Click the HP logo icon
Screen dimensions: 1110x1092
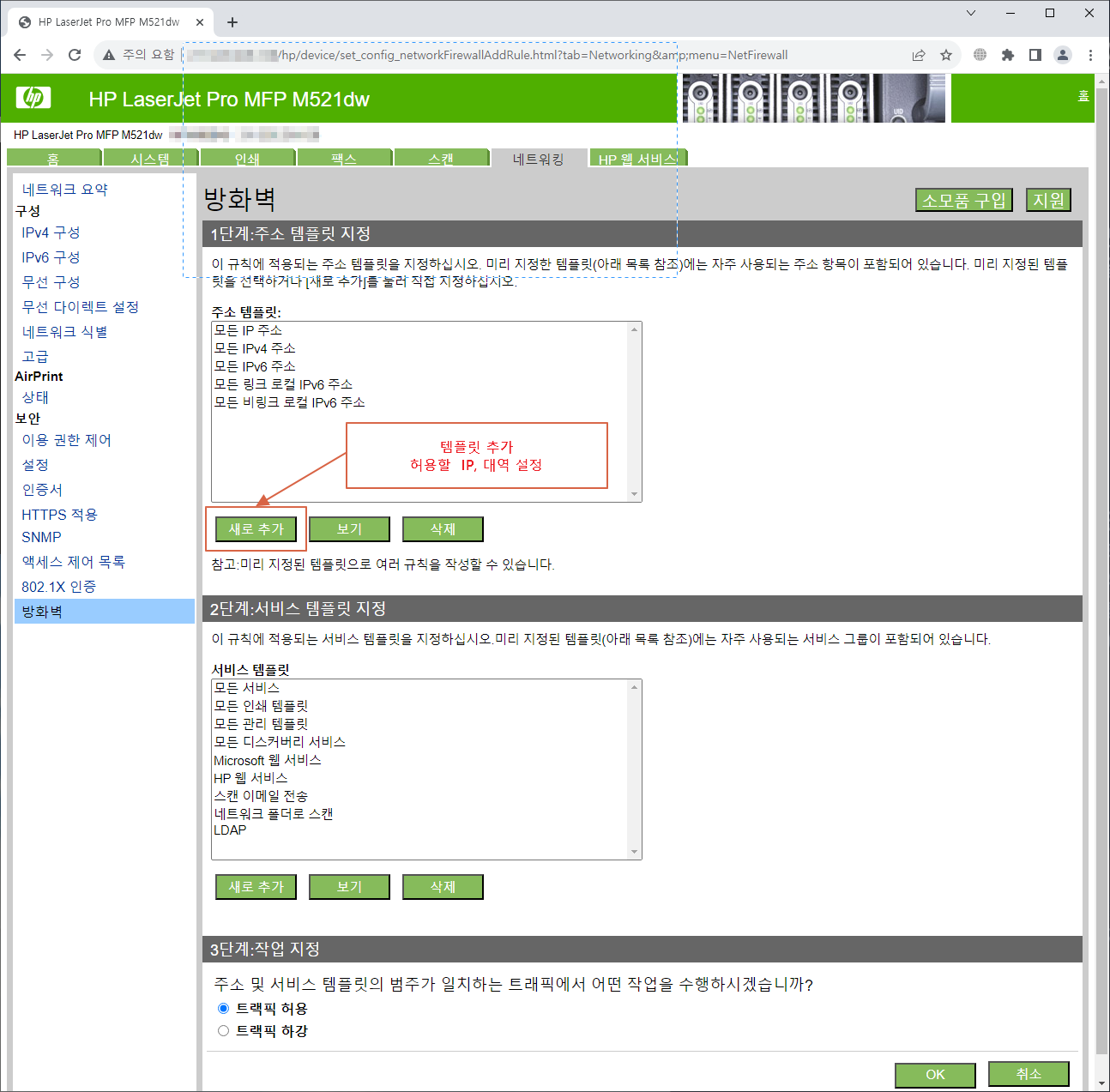[x=33, y=98]
